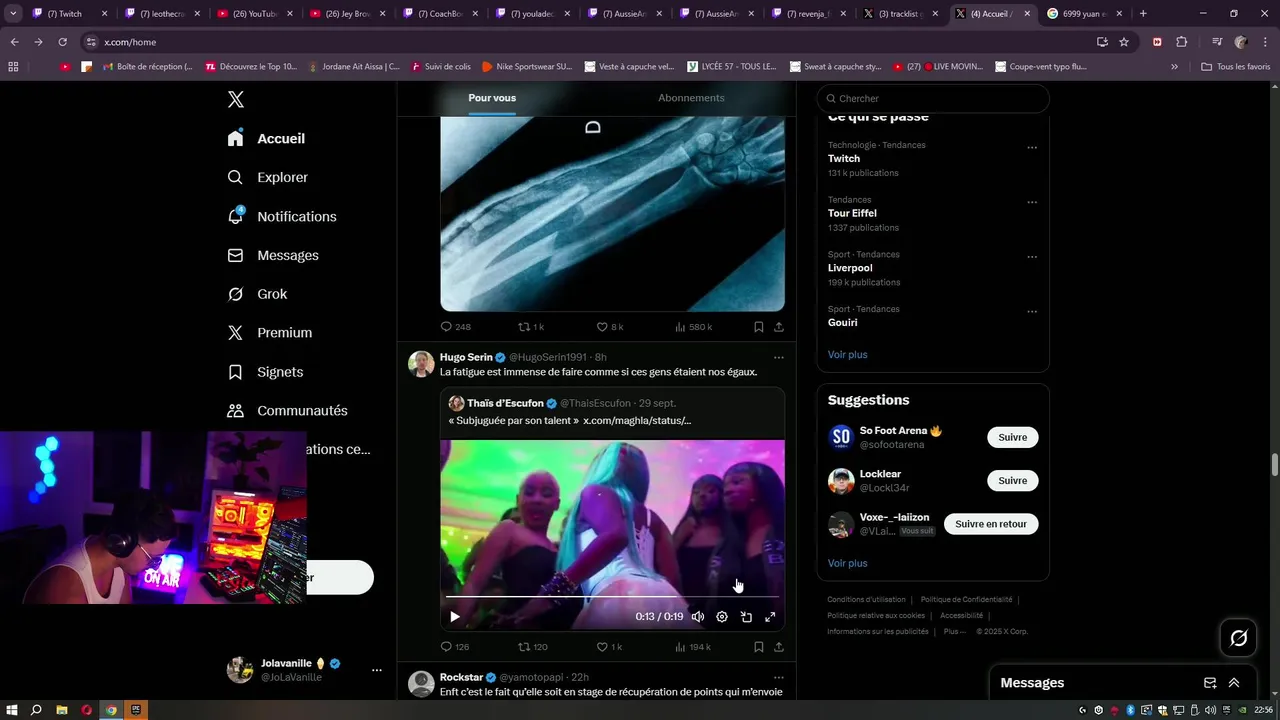
Task: Open Messages from the left sidebar
Action: click(273, 255)
